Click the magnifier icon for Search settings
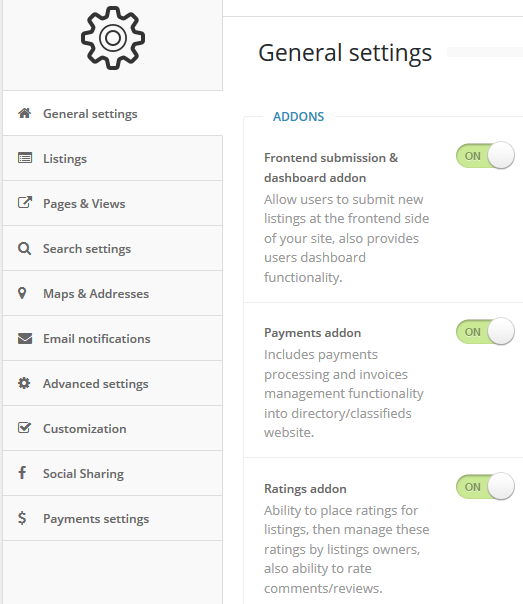Image resolution: width=523 pixels, height=604 pixels. pos(24,248)
